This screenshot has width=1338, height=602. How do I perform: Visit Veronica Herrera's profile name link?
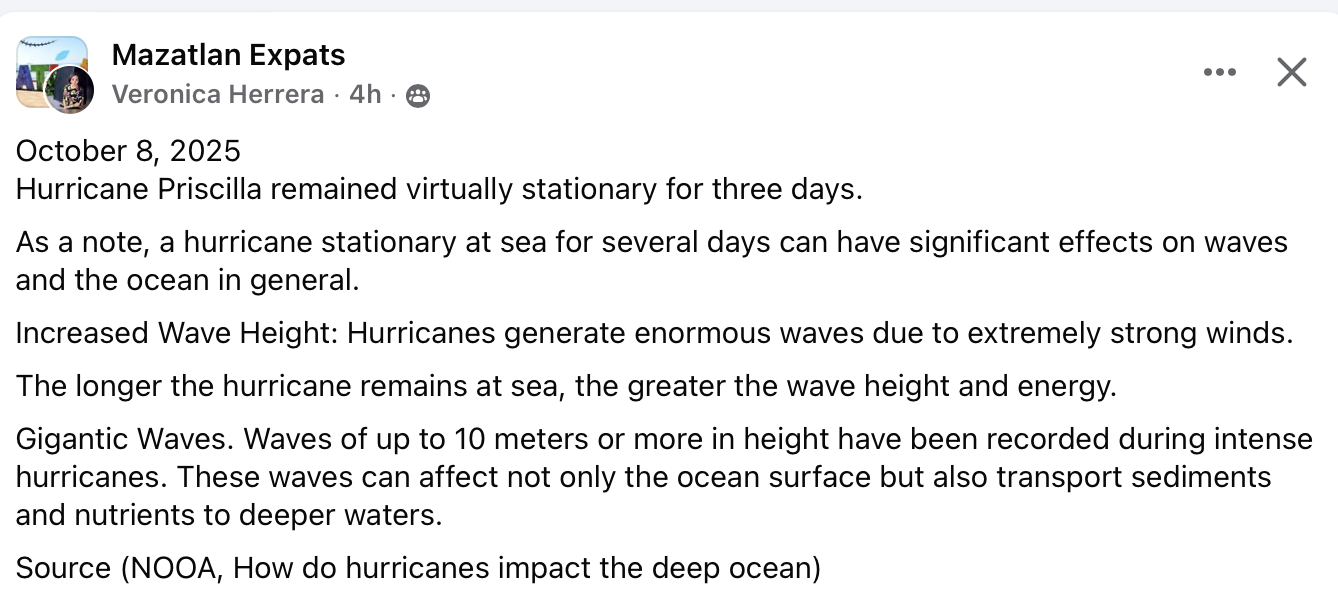[x=218, y=94]
